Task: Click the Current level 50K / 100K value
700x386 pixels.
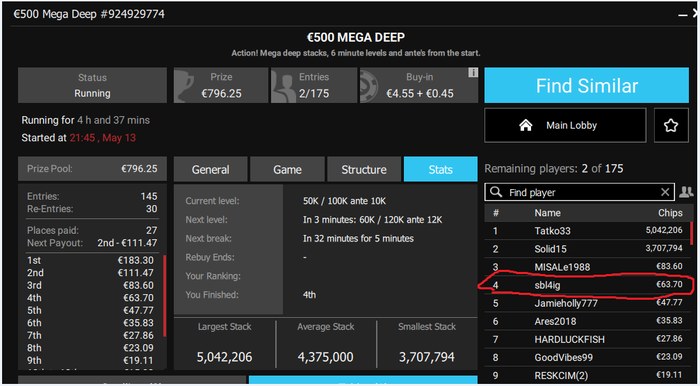Action: click(344, 201)
